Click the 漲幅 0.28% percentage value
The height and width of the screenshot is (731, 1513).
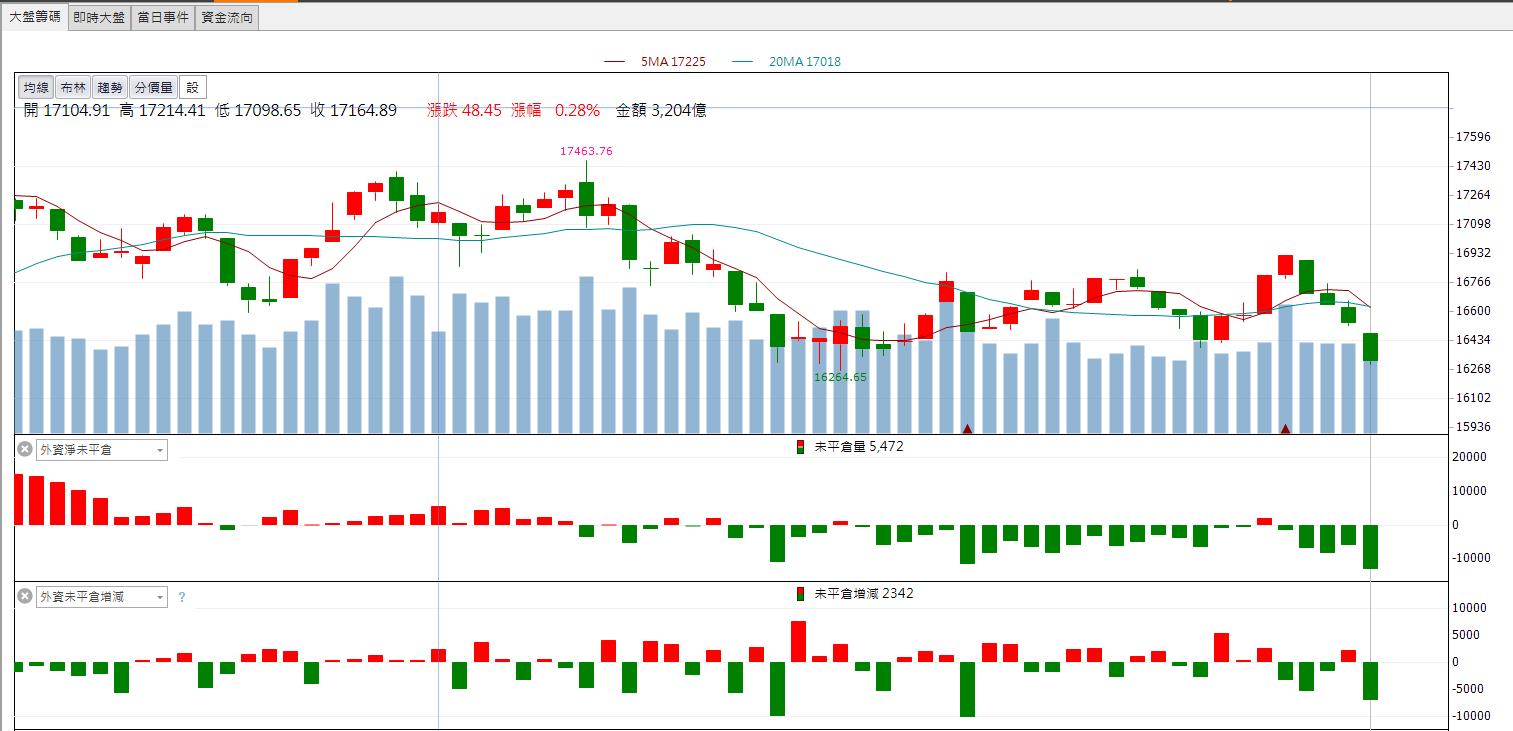click(x=556, y=111)
